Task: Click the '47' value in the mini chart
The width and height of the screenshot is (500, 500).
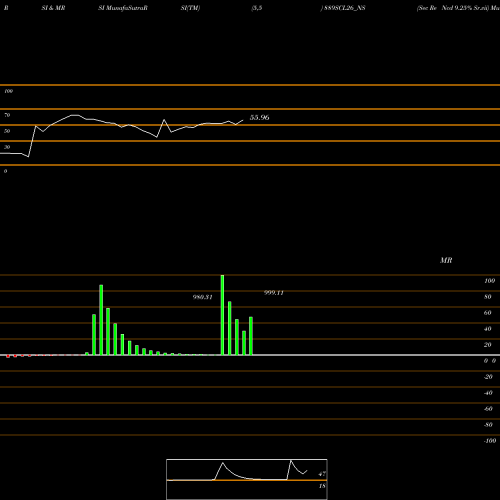Action: (x=322, y=474)
